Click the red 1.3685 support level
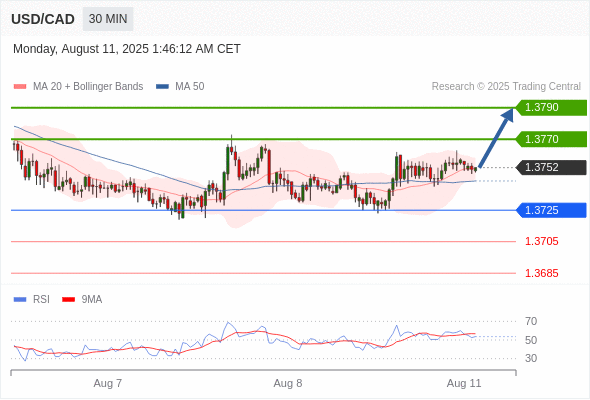The image size is (590, 400). 541,273
